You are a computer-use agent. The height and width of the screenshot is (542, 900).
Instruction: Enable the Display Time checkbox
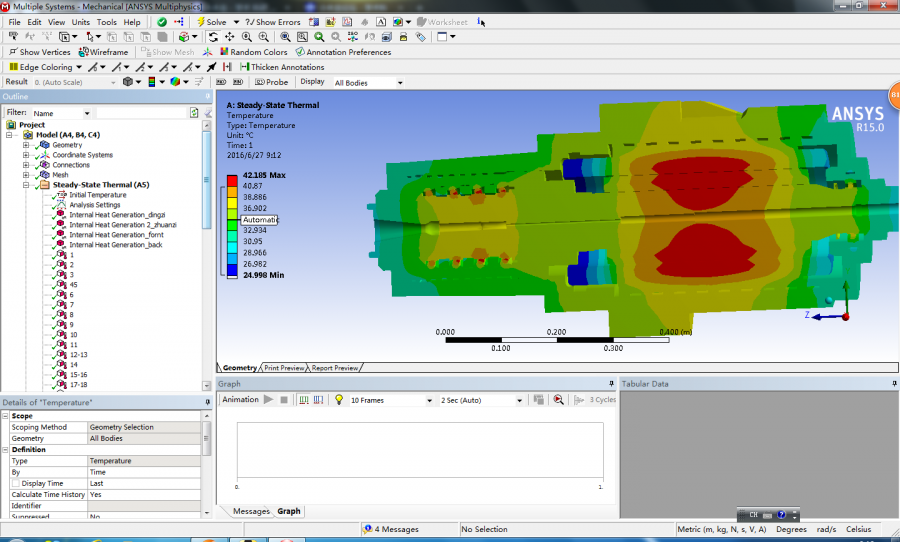15,483
